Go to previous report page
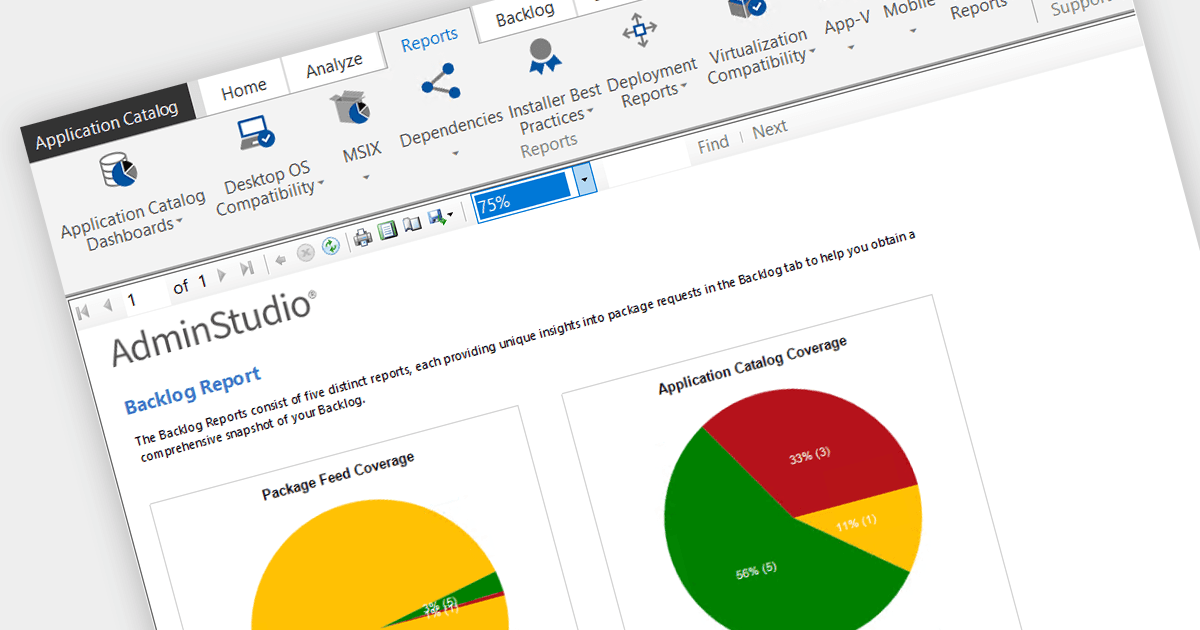 pos(108,303)
